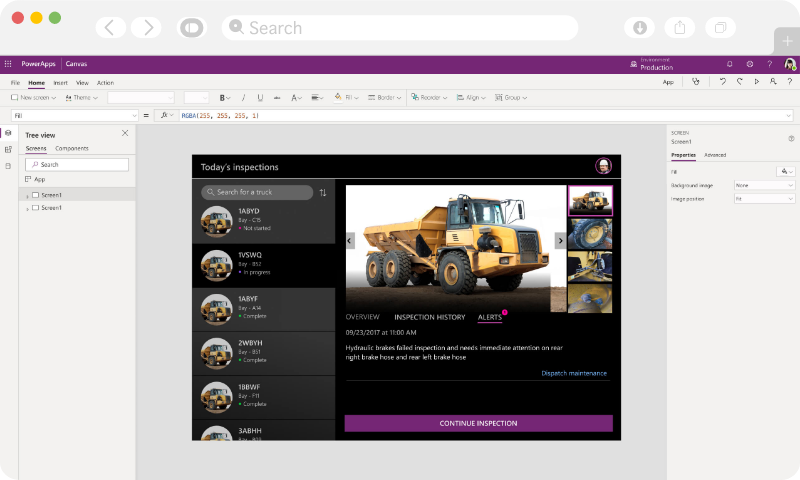The image size is (800, 480).
Task: Open the data sources icon in left rail
Action: coord(8,166)
